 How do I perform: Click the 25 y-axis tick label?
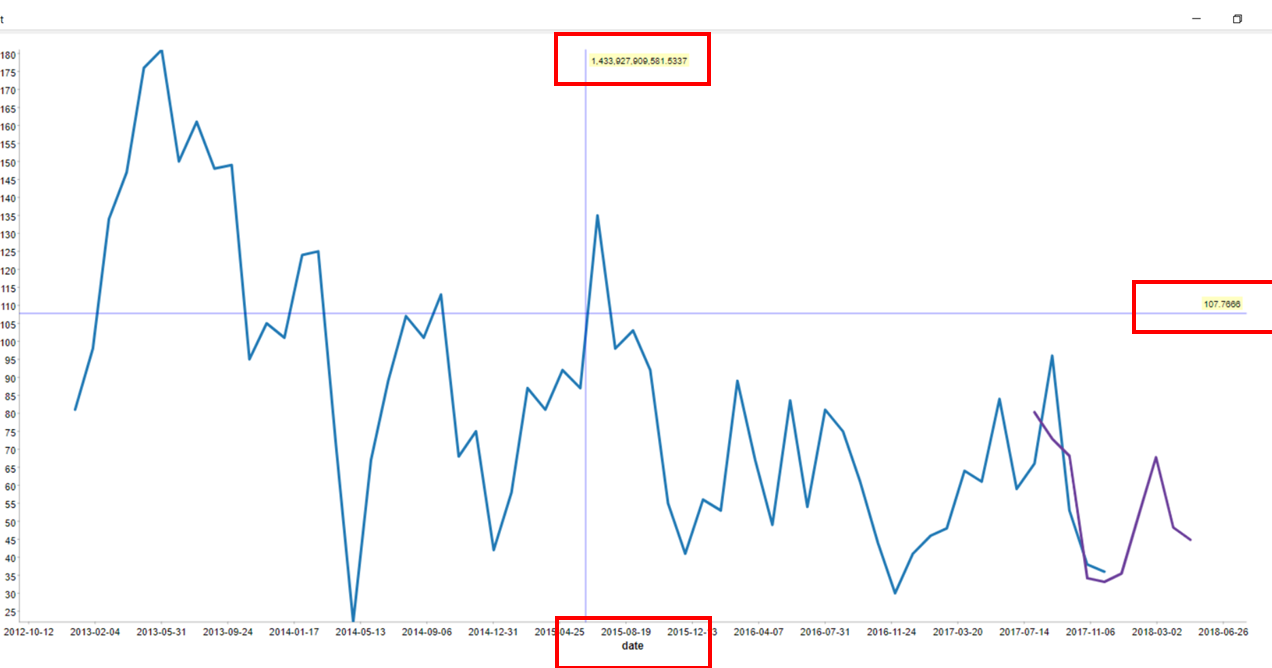pos(11,611)
